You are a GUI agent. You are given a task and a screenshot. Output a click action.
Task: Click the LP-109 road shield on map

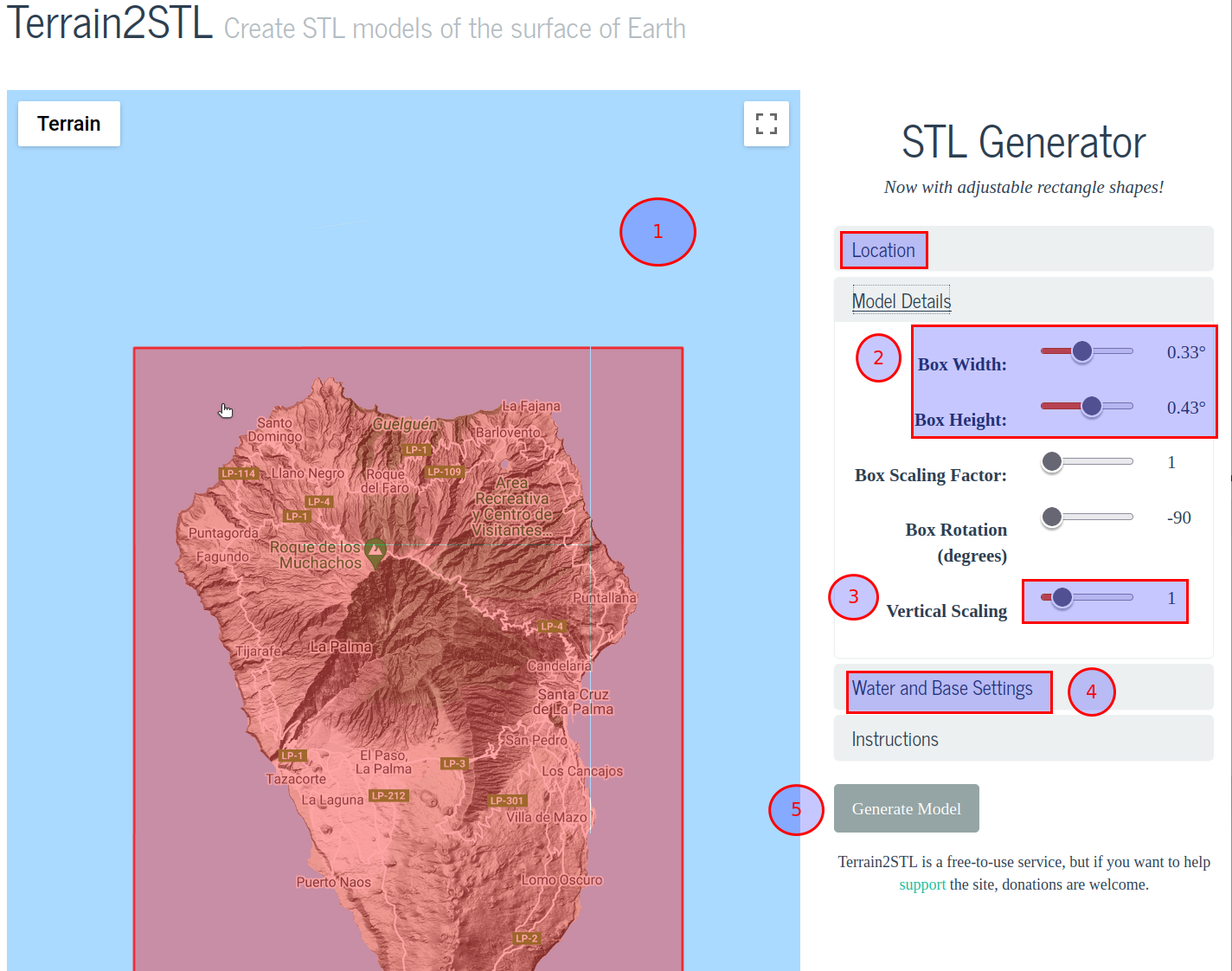[445, 472]
